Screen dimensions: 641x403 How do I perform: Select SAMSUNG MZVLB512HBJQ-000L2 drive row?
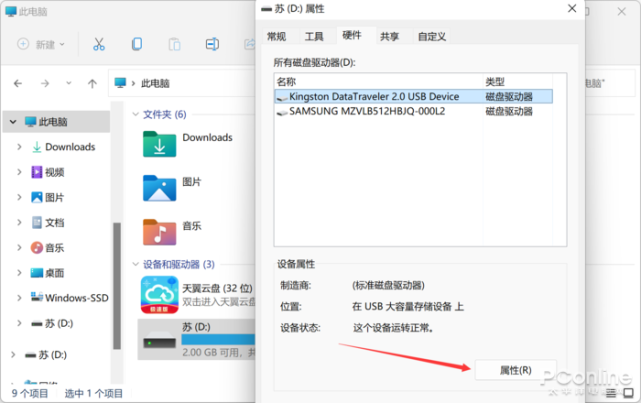414,111
